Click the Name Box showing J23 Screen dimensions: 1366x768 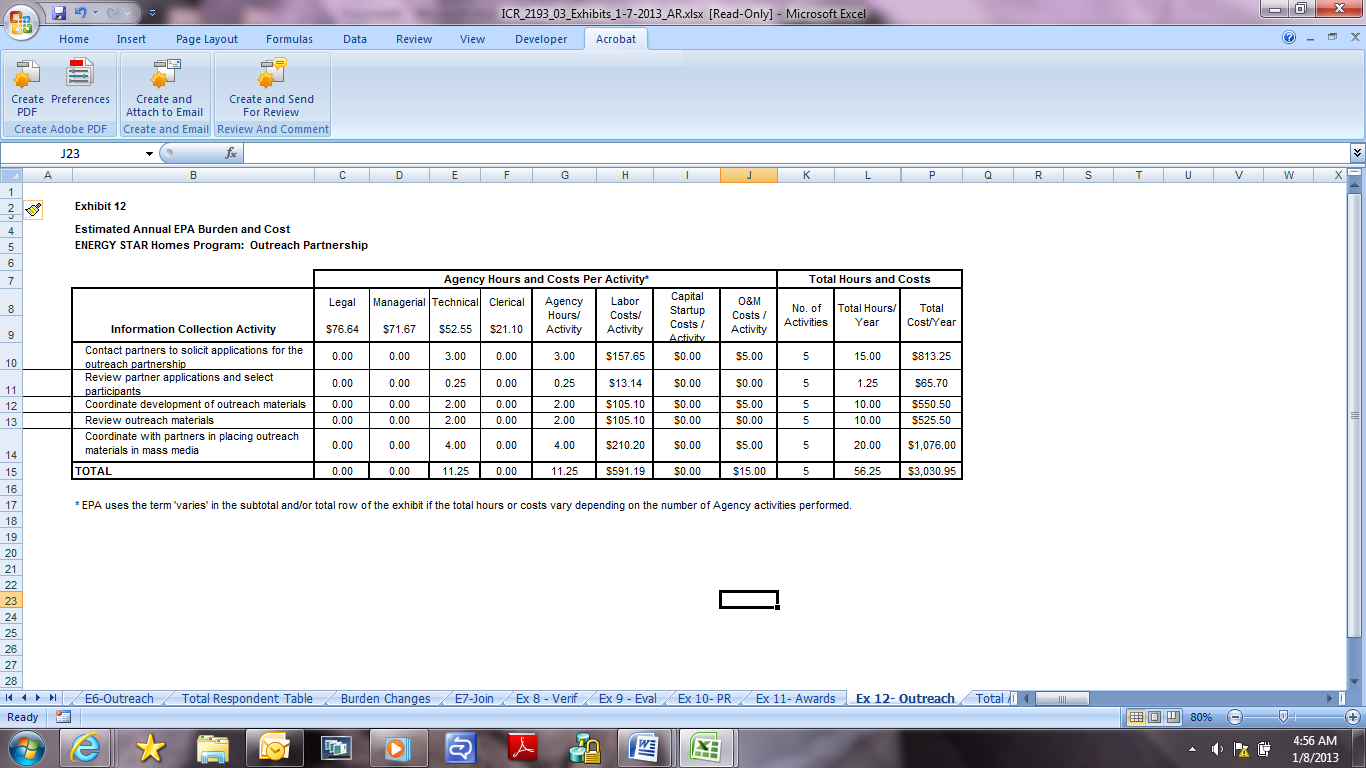tap(71, 154)
